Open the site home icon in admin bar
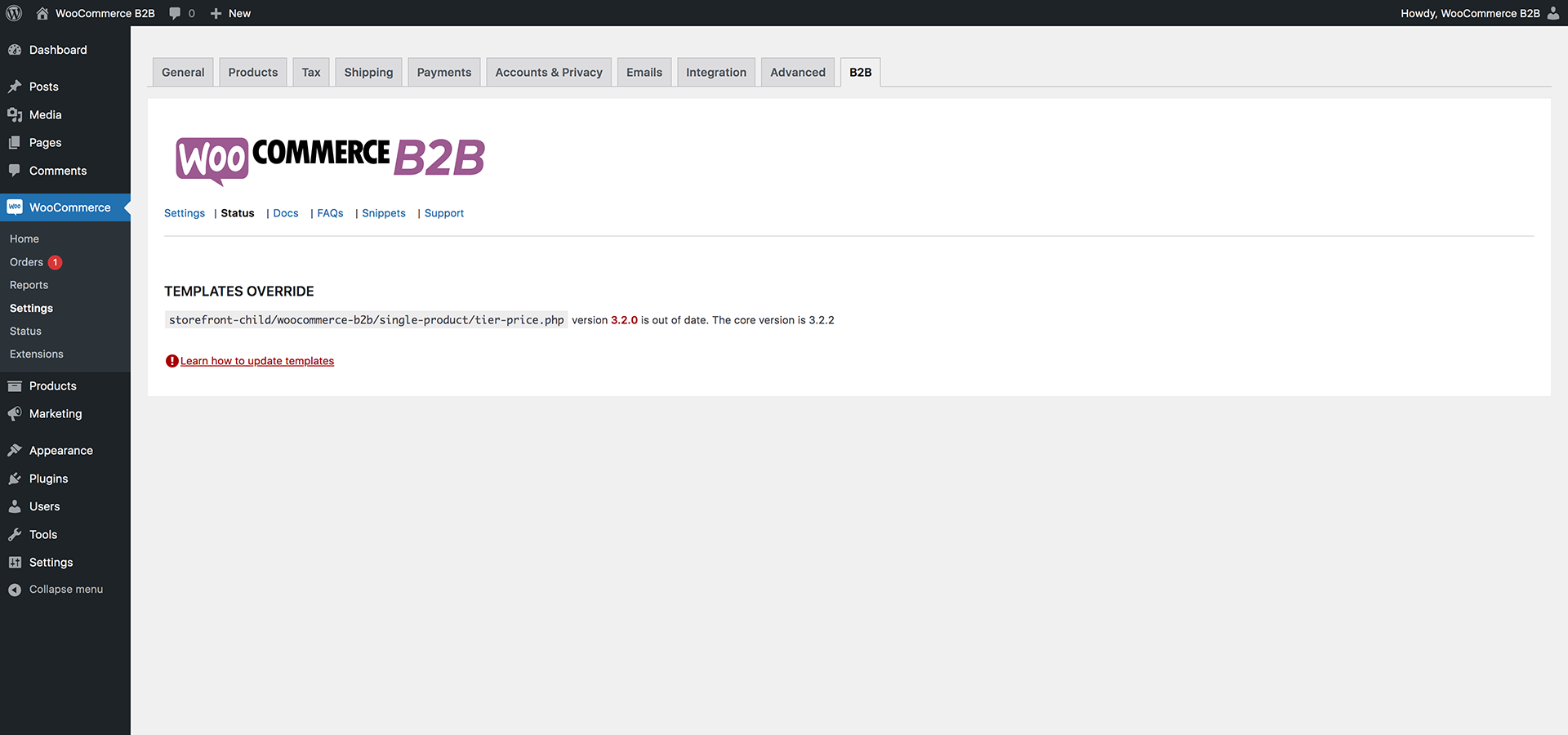This screenshot has height=735, width=1568. 42,13
